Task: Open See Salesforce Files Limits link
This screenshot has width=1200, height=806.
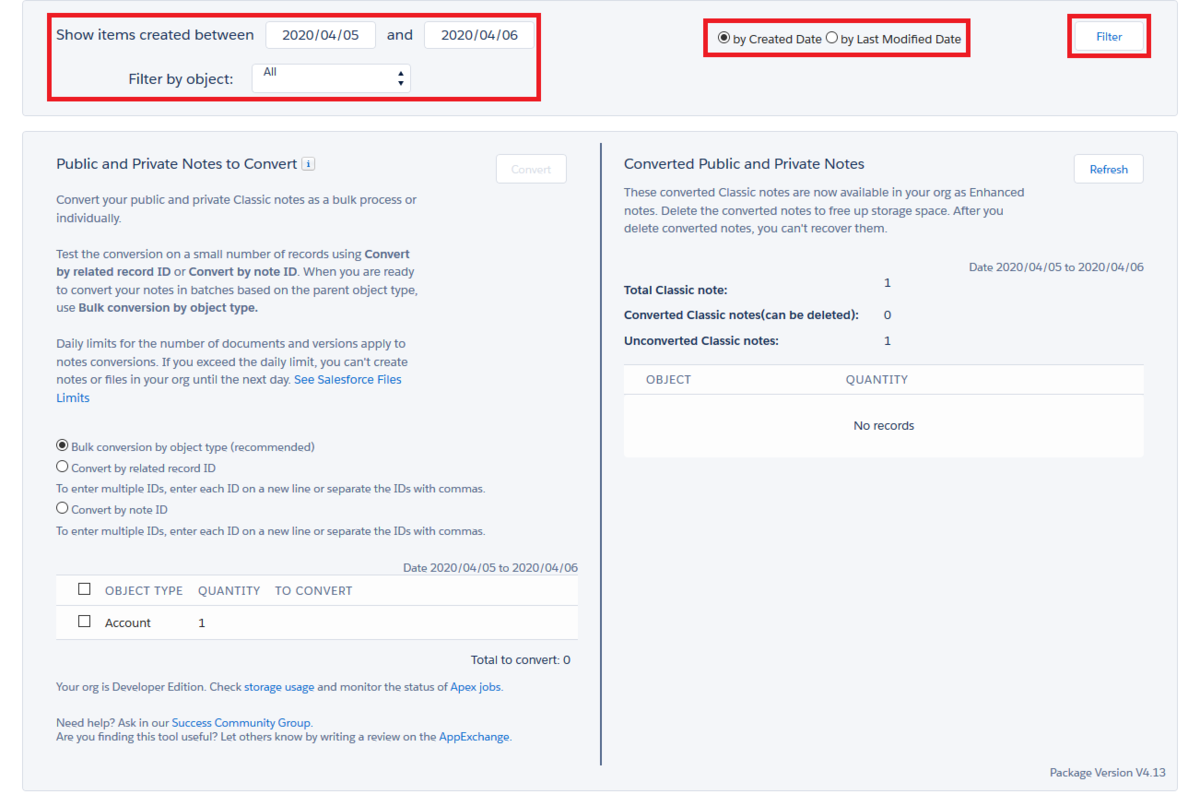Action: (348, 380)
